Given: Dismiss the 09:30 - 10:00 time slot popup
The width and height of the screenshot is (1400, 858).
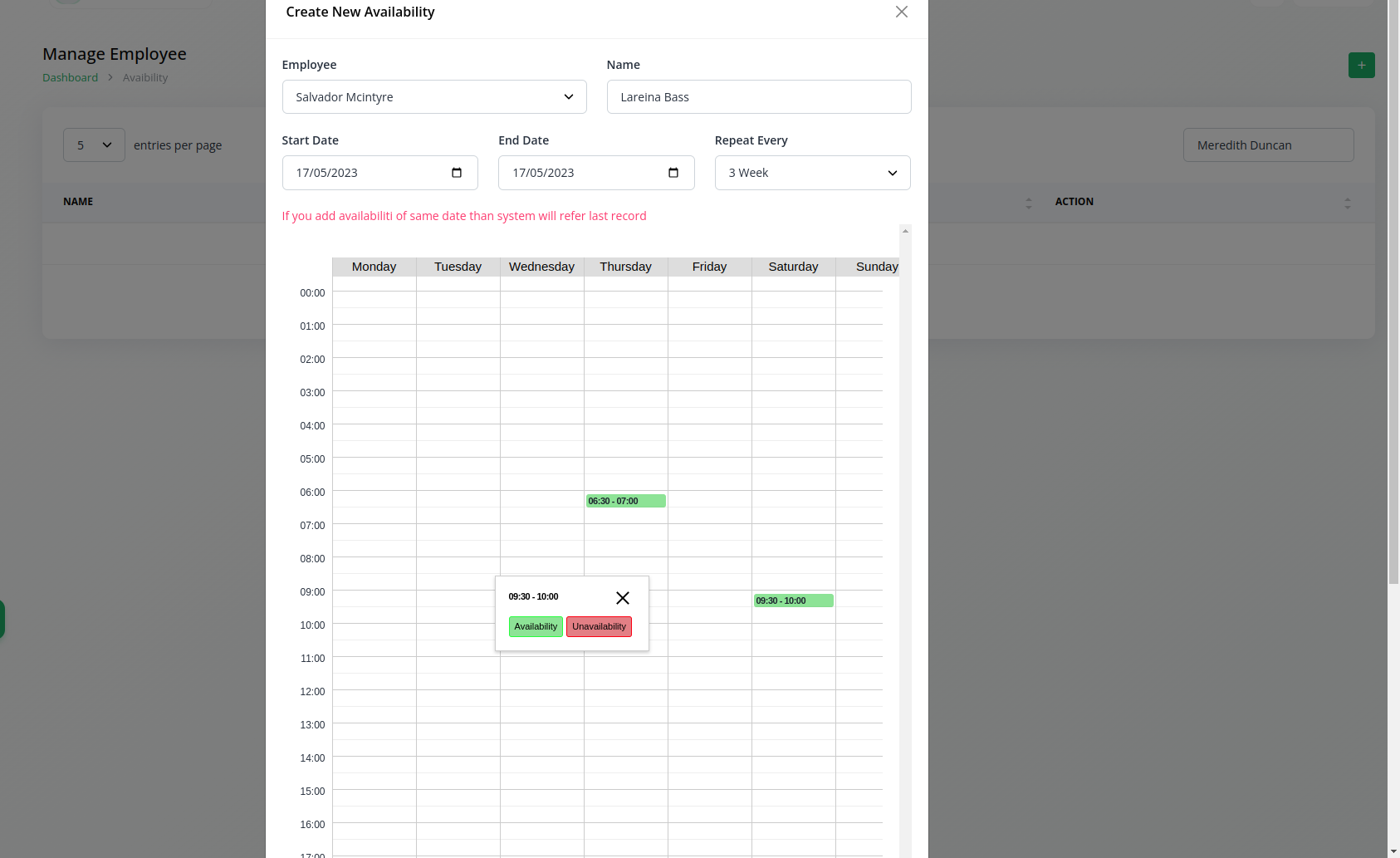Looking at the screenshot, I should 622,598.
